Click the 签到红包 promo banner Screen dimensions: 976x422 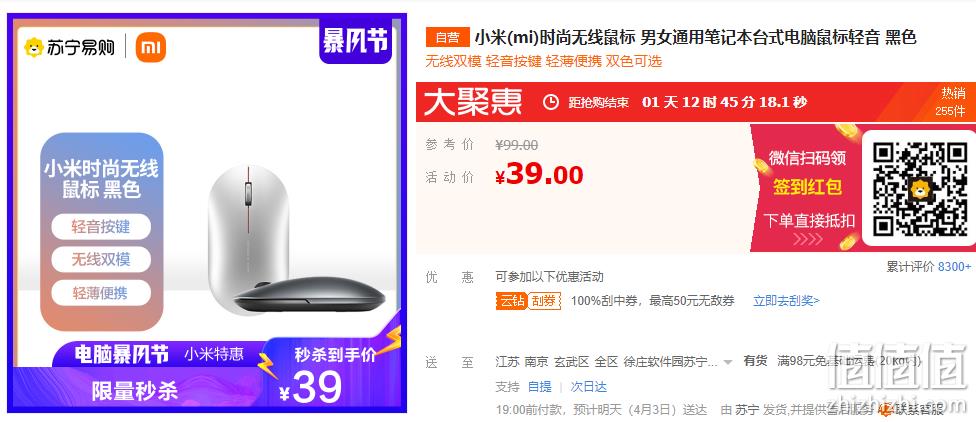coord(807,187)
